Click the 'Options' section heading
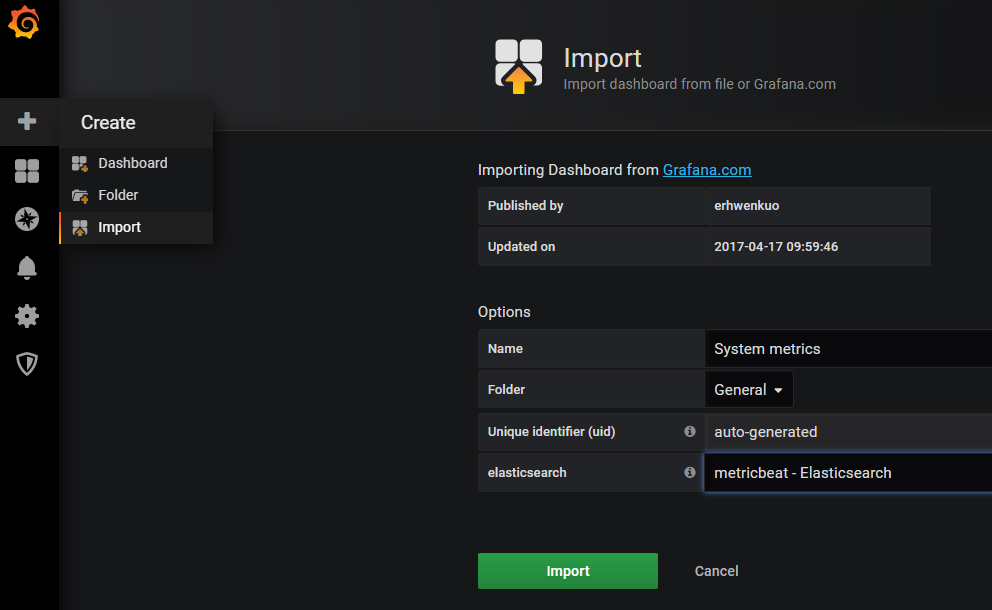 click(x=504, y=312)
